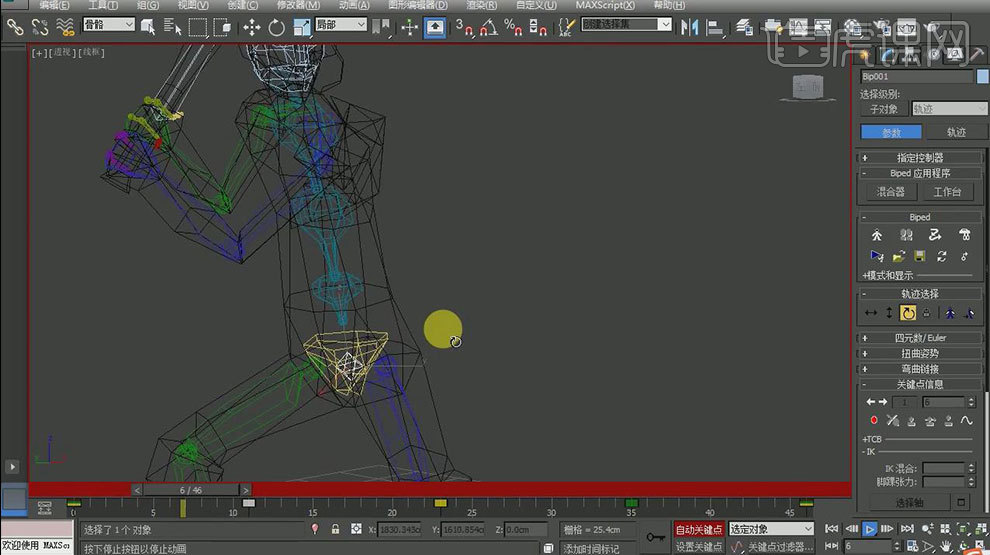Open the 选定对象 key filter dropdown
990x555 pixels.
click(x=771, y=529)
